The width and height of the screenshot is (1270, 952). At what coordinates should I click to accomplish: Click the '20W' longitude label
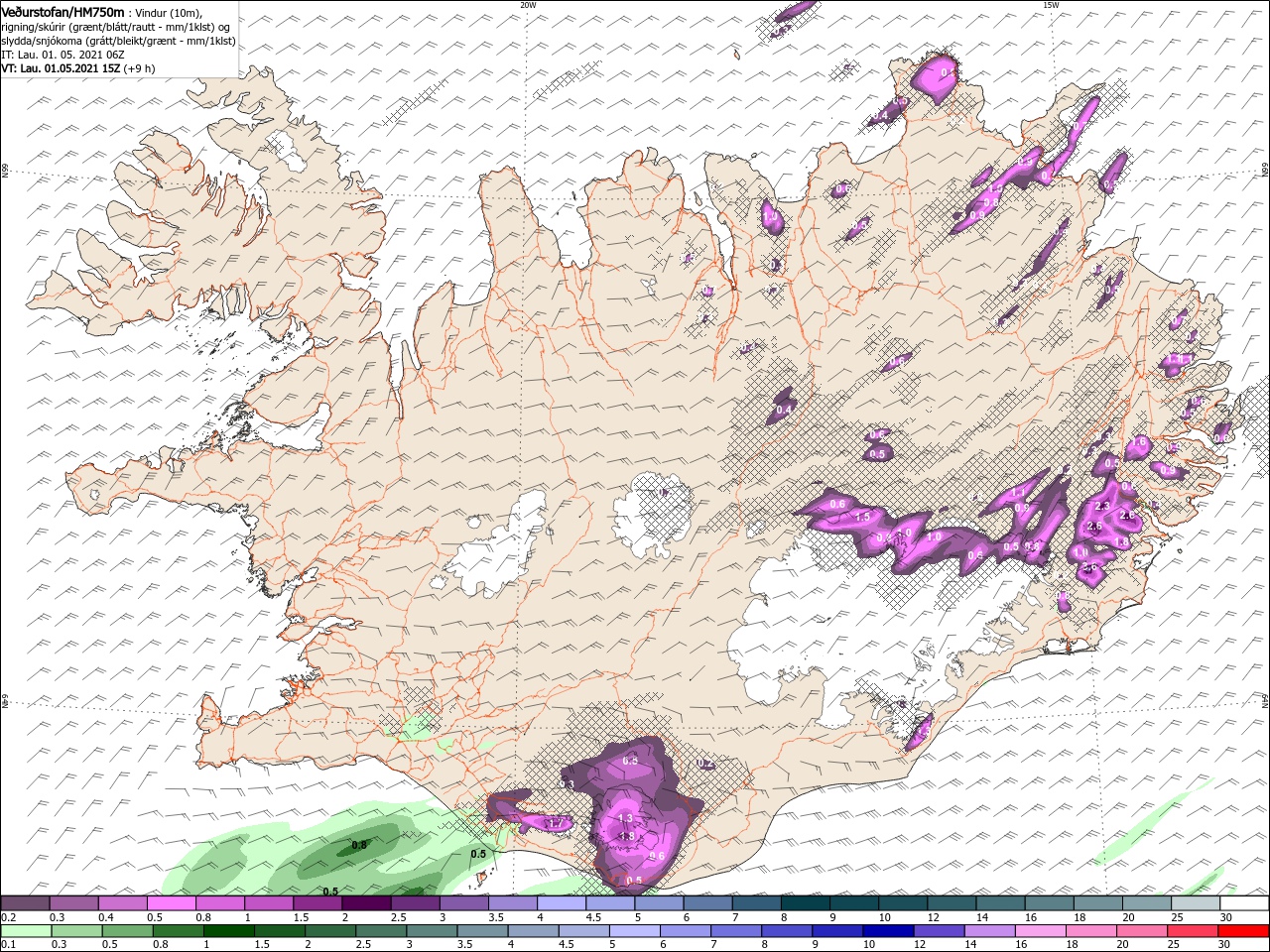point(528,4)
